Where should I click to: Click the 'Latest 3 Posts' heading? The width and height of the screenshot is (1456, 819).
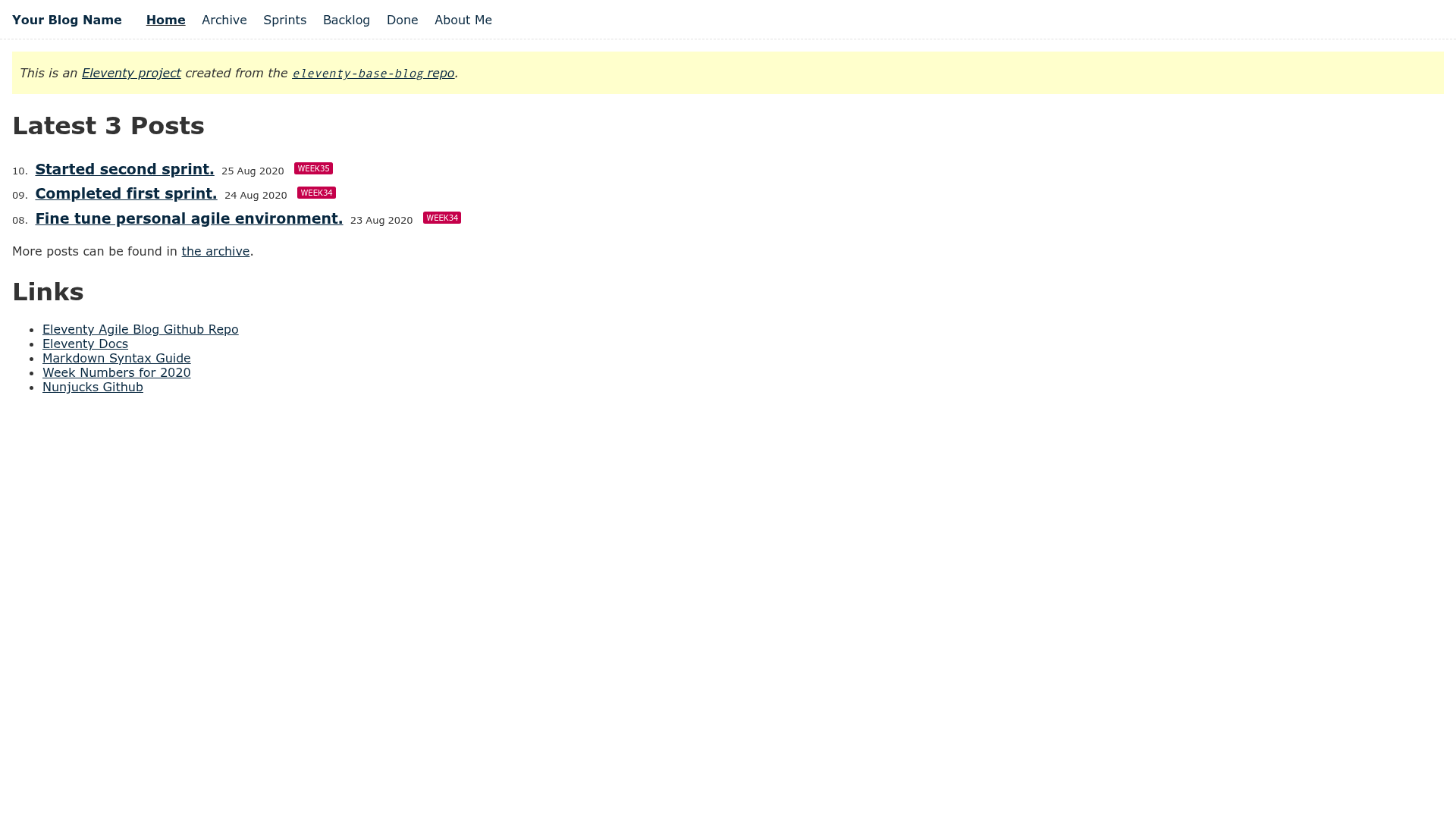point(108,126)
